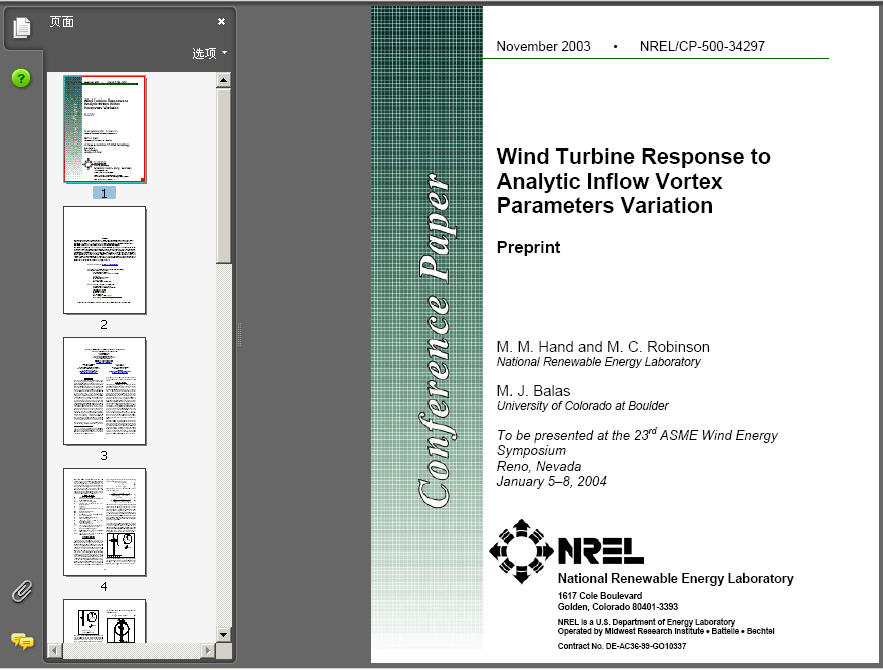The image size is (883, 670).
Task: Click '1617 Cole Boulevard' address line
Action: 600,596
